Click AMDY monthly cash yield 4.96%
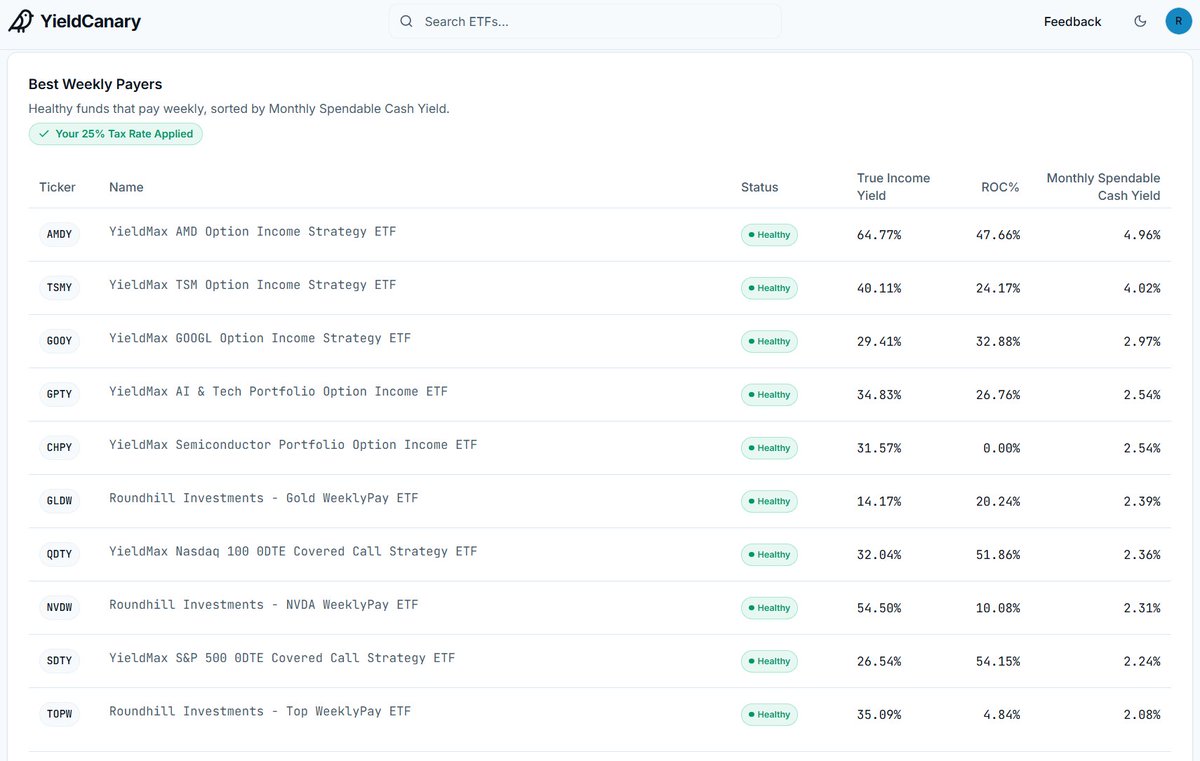Viewport: 1200px width, 761px height. pyautogui.click(x=1142, y=235)
